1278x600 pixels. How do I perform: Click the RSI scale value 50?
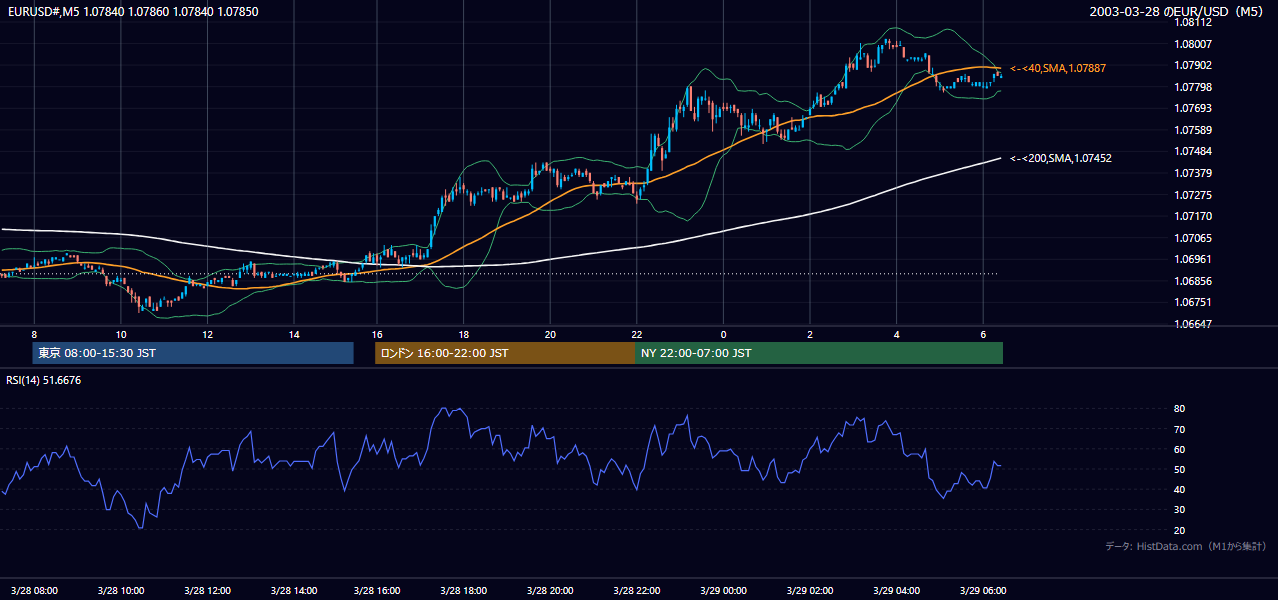pyautogui.click(x=1179, y=470)
